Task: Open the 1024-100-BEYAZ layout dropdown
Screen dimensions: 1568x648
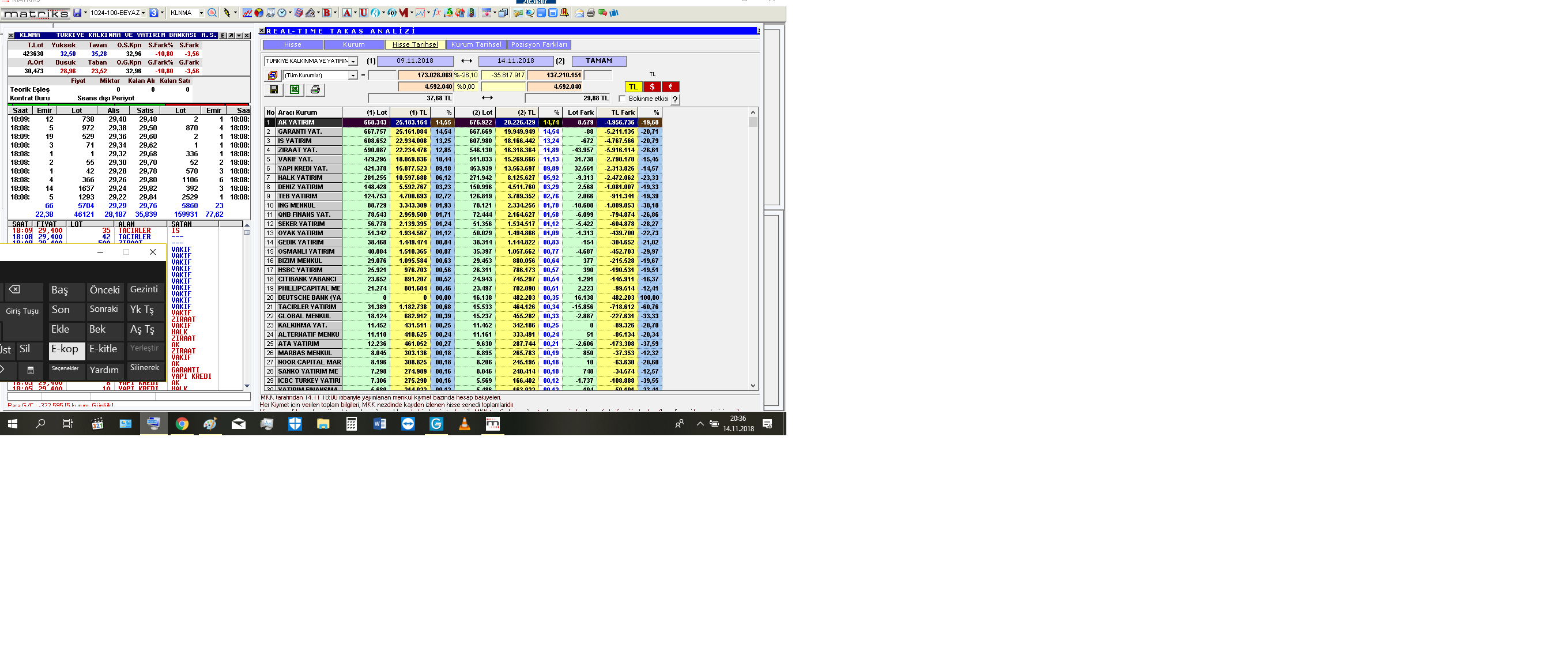Action: pyautogui.click(x=143, y=13)
